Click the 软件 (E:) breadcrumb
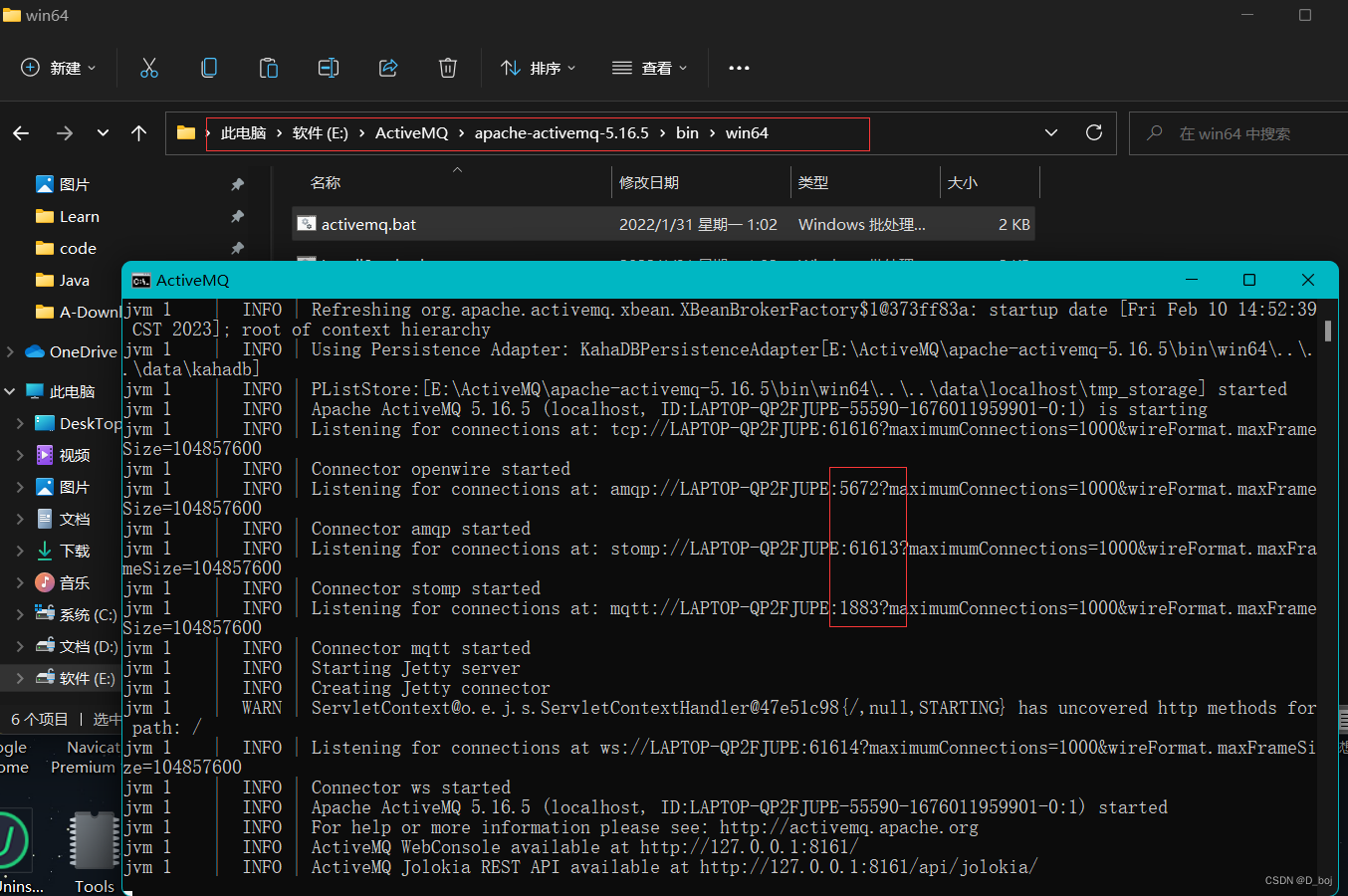Screen dimensions: 1348x896 tap(320, 133)
